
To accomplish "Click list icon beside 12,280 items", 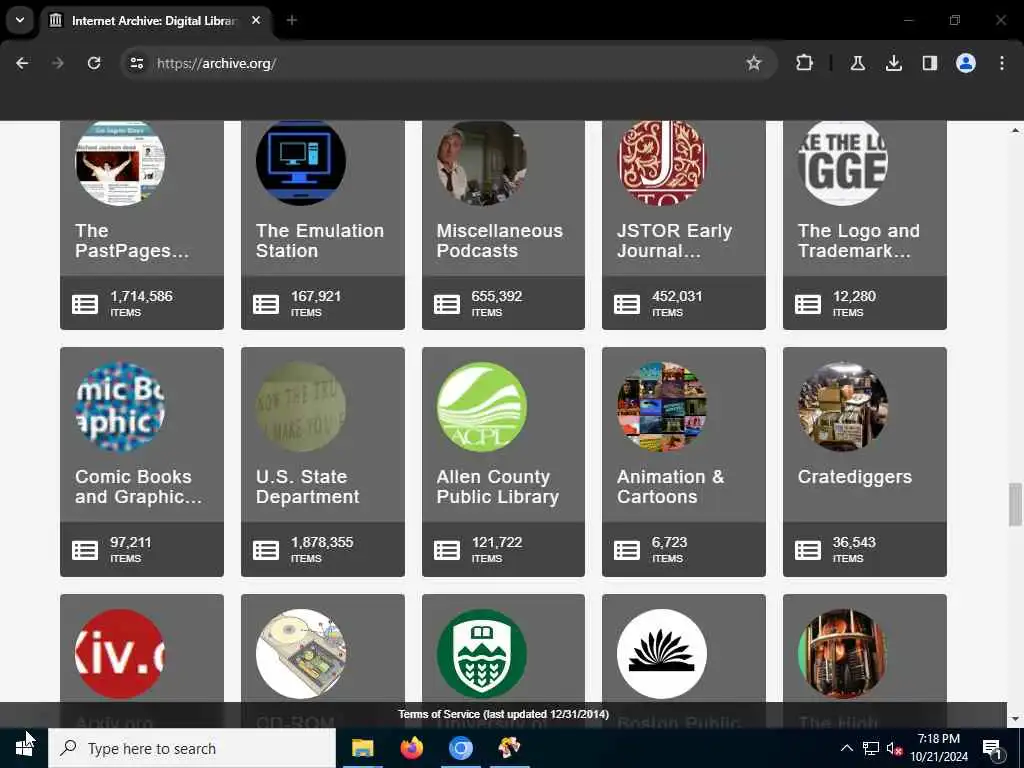I will [x=808, y=304].
